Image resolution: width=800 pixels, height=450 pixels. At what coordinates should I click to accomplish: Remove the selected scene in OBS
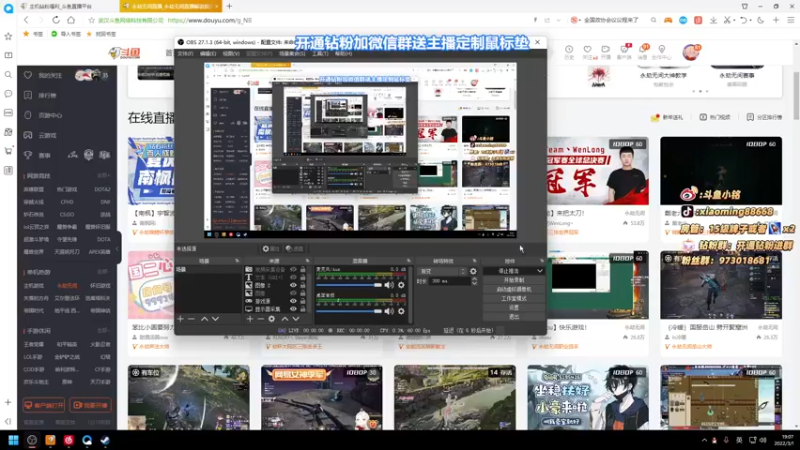pyautogui.click(x=191, y=319)
